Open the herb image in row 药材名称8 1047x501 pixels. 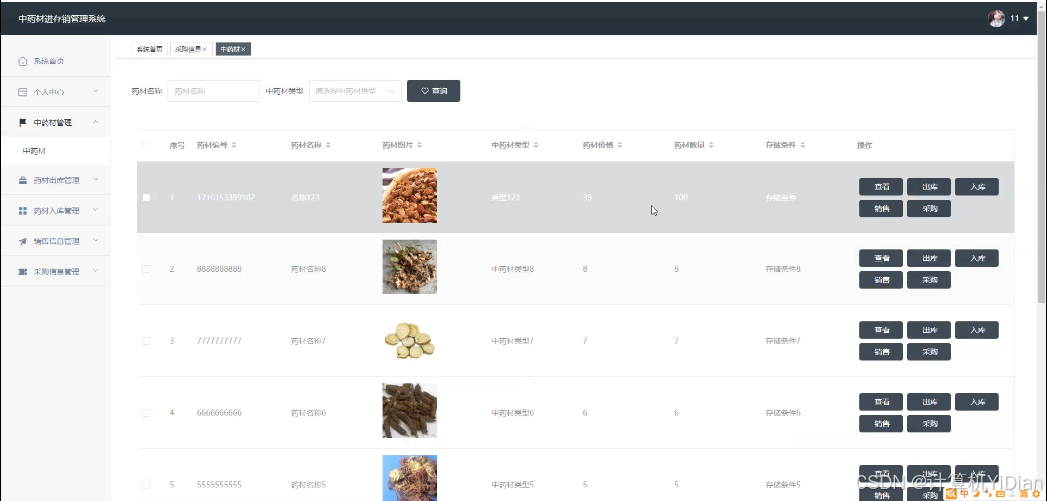tap(409, 267)
